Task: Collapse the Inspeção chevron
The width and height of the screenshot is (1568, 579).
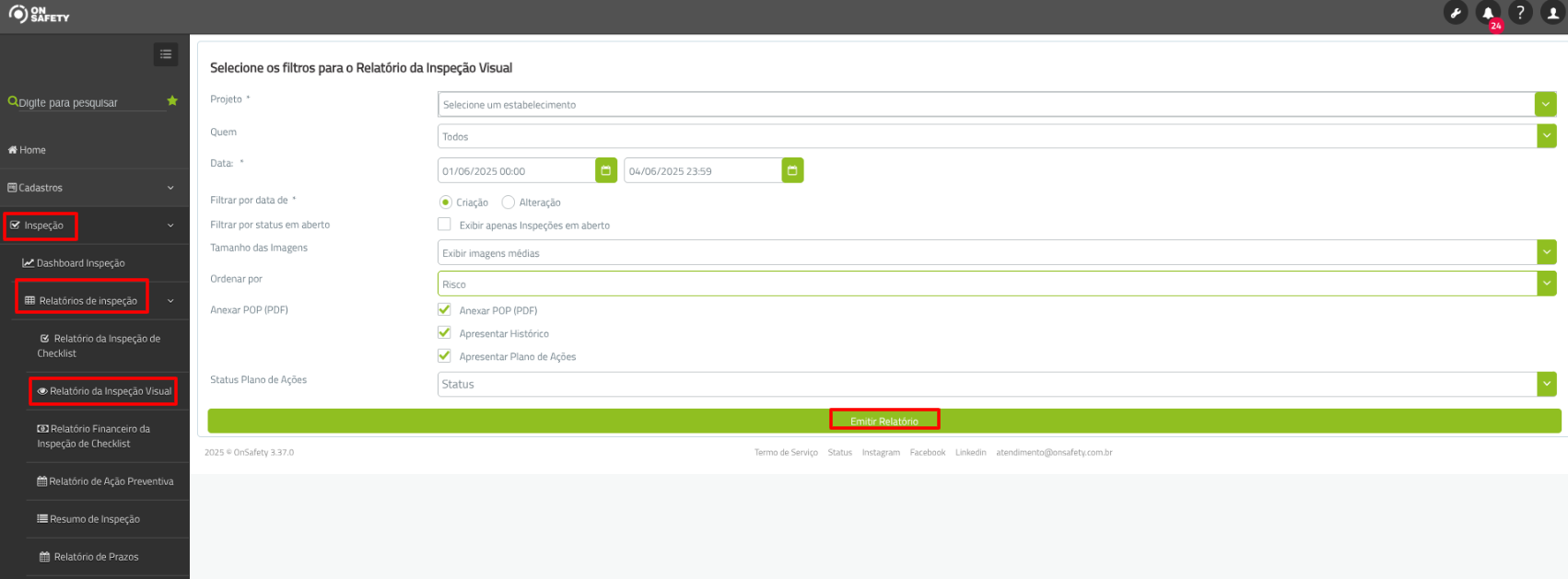Action: coord(170,226)
